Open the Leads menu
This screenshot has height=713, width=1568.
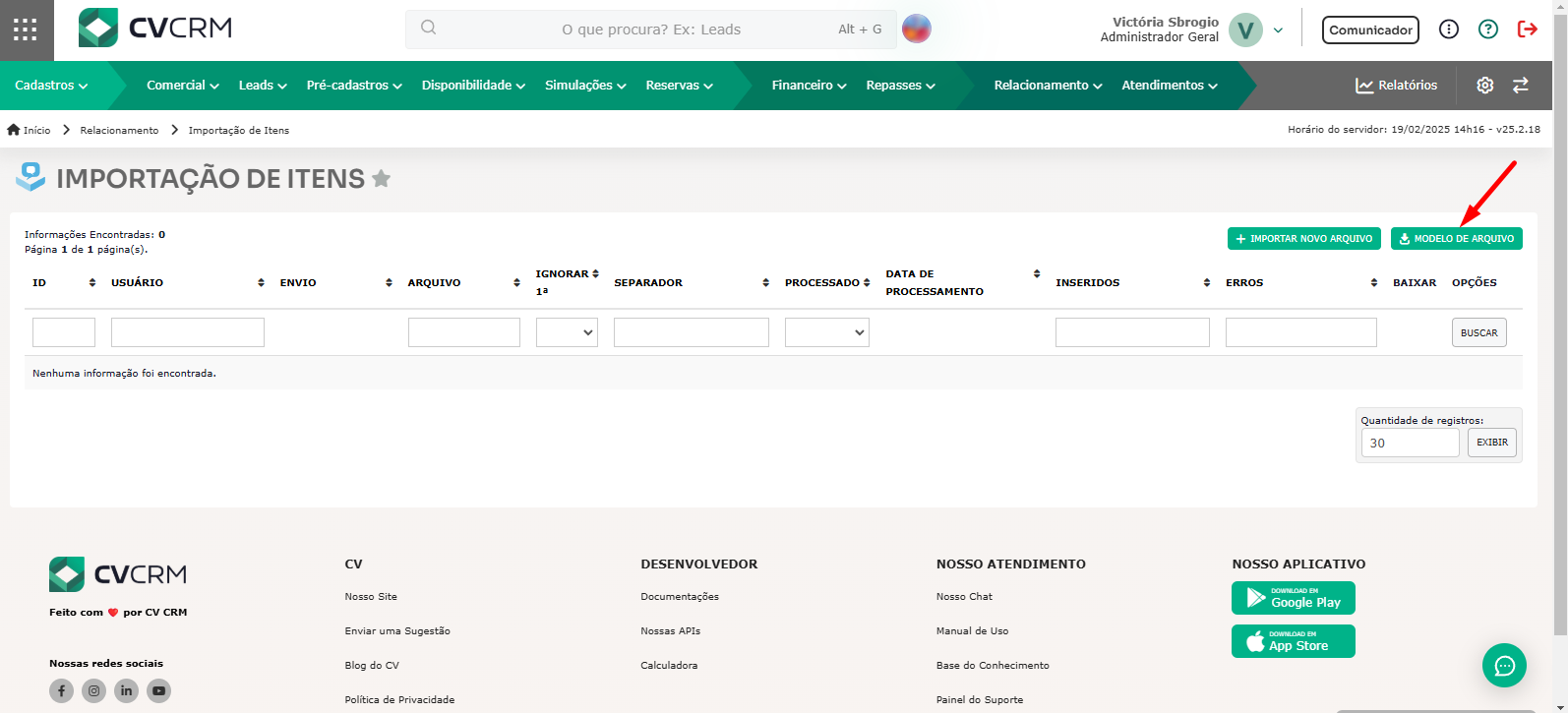pyautogui.click(x=263, y=86)
